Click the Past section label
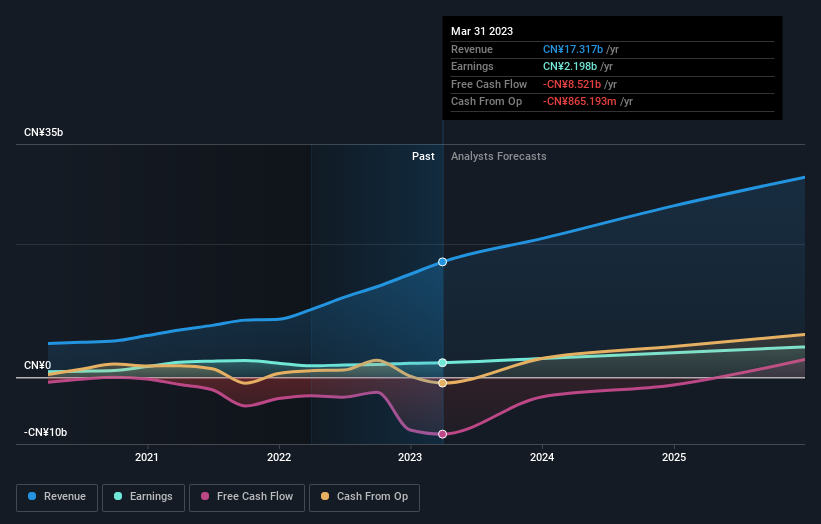 tap(423, 156)
